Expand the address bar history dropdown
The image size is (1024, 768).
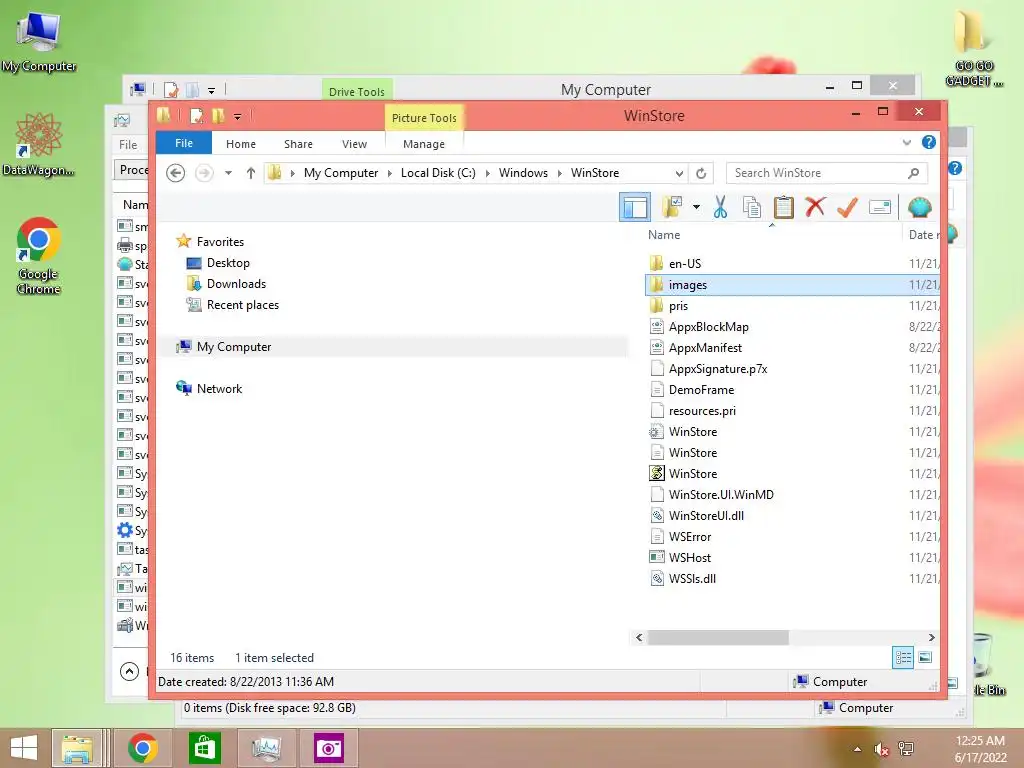679,173
